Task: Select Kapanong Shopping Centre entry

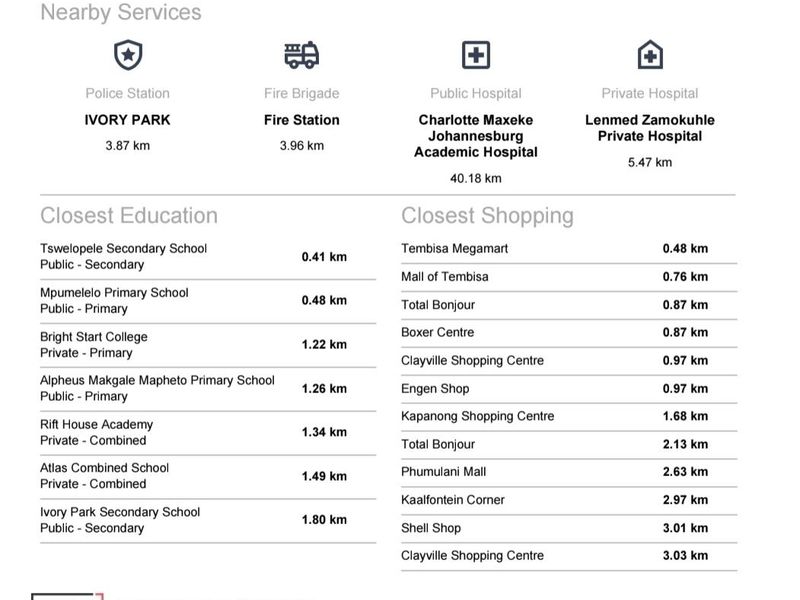Action: coord(569,416)
